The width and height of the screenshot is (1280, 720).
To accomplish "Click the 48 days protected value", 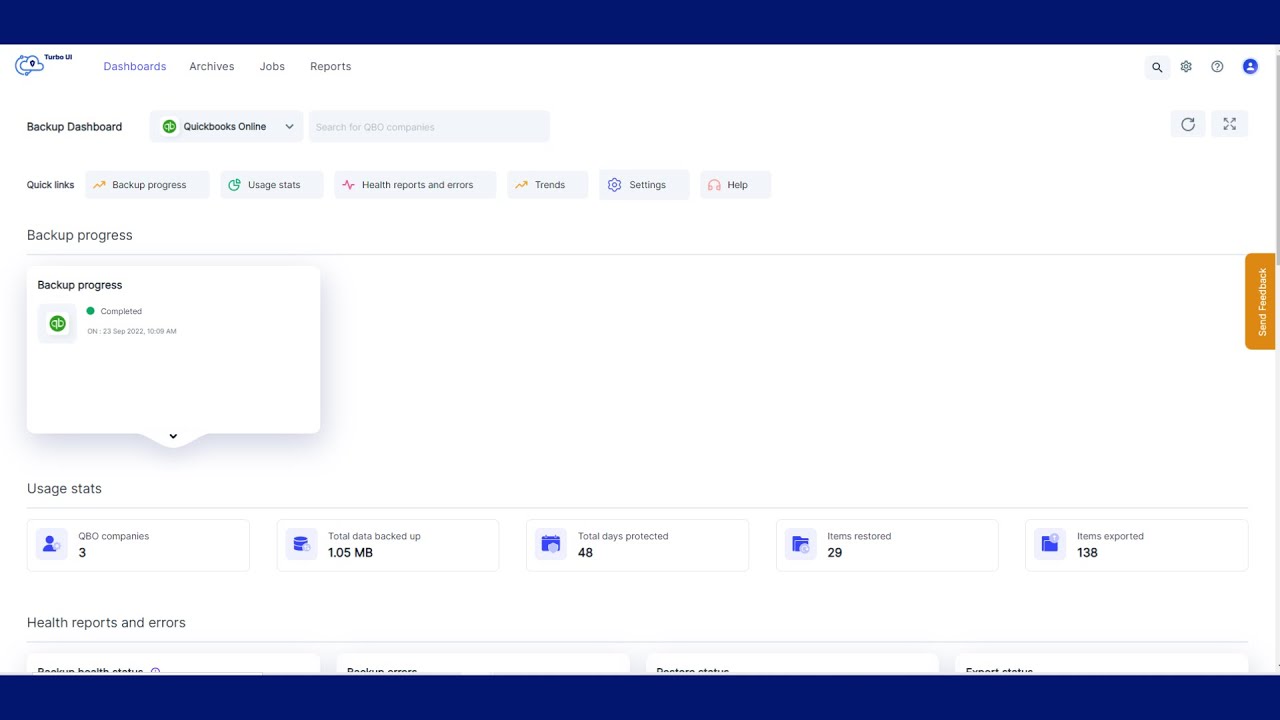I will point(585,552).
